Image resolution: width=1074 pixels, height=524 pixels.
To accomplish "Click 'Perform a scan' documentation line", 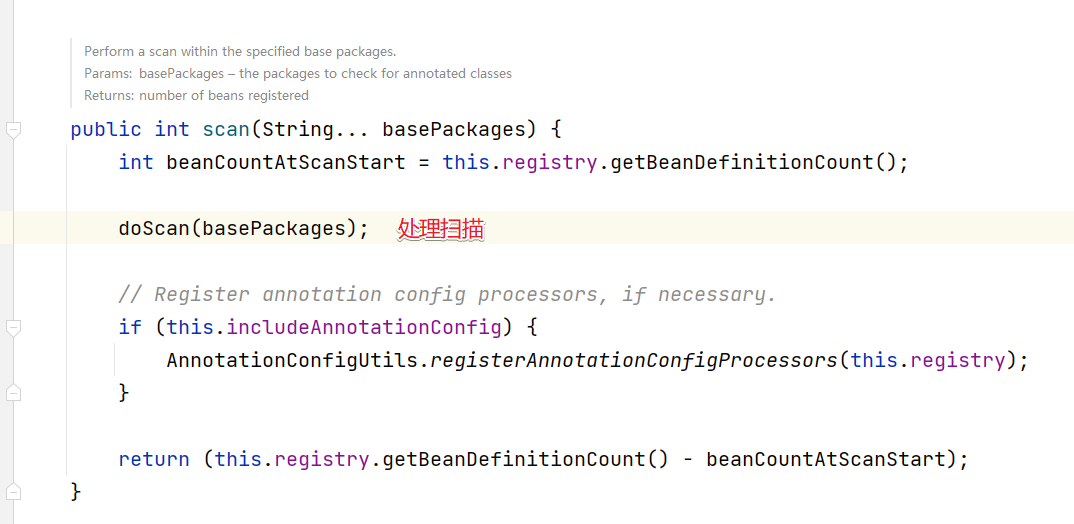I will tap(240, 51).
